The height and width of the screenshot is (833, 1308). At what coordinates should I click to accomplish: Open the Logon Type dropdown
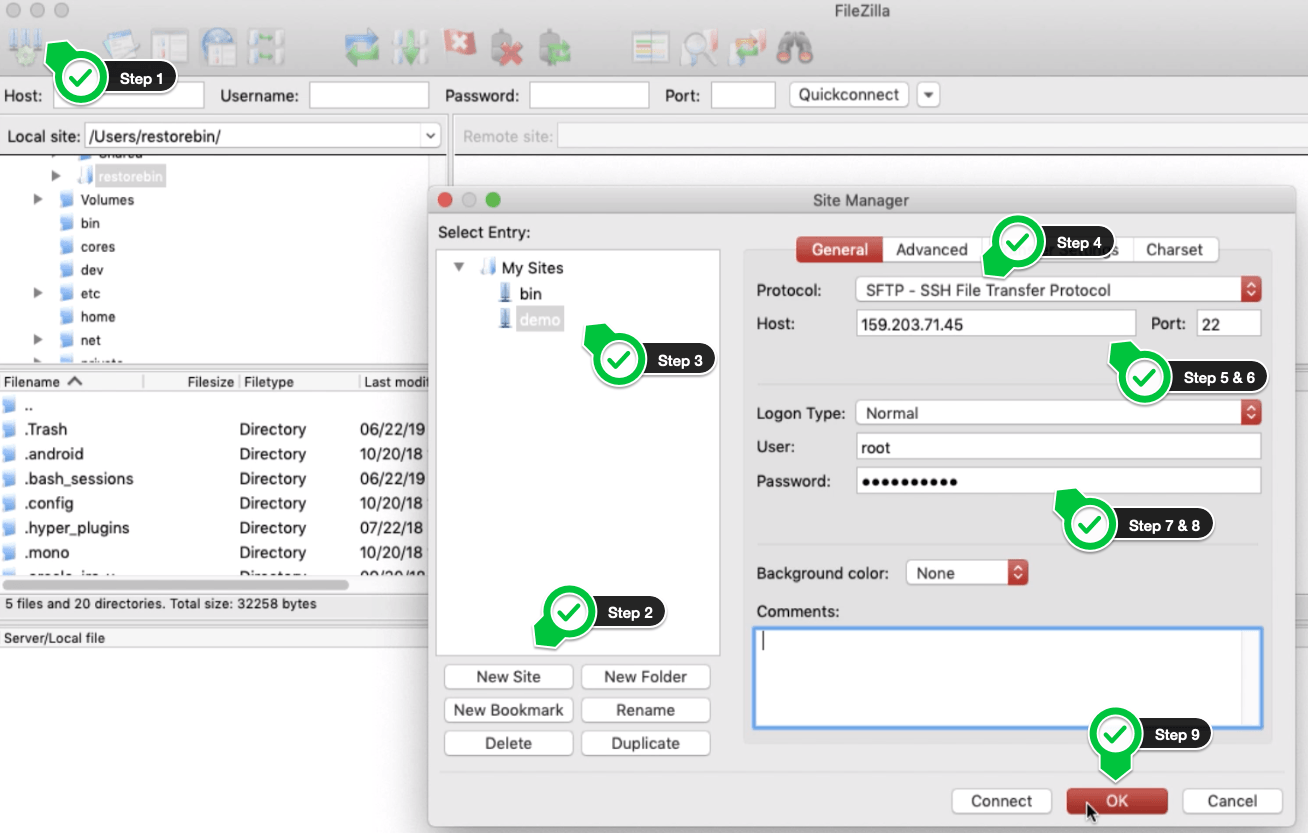1251,413
